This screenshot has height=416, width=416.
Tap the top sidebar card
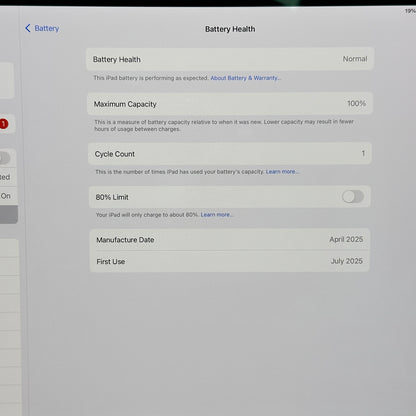[x=7, y=80]
